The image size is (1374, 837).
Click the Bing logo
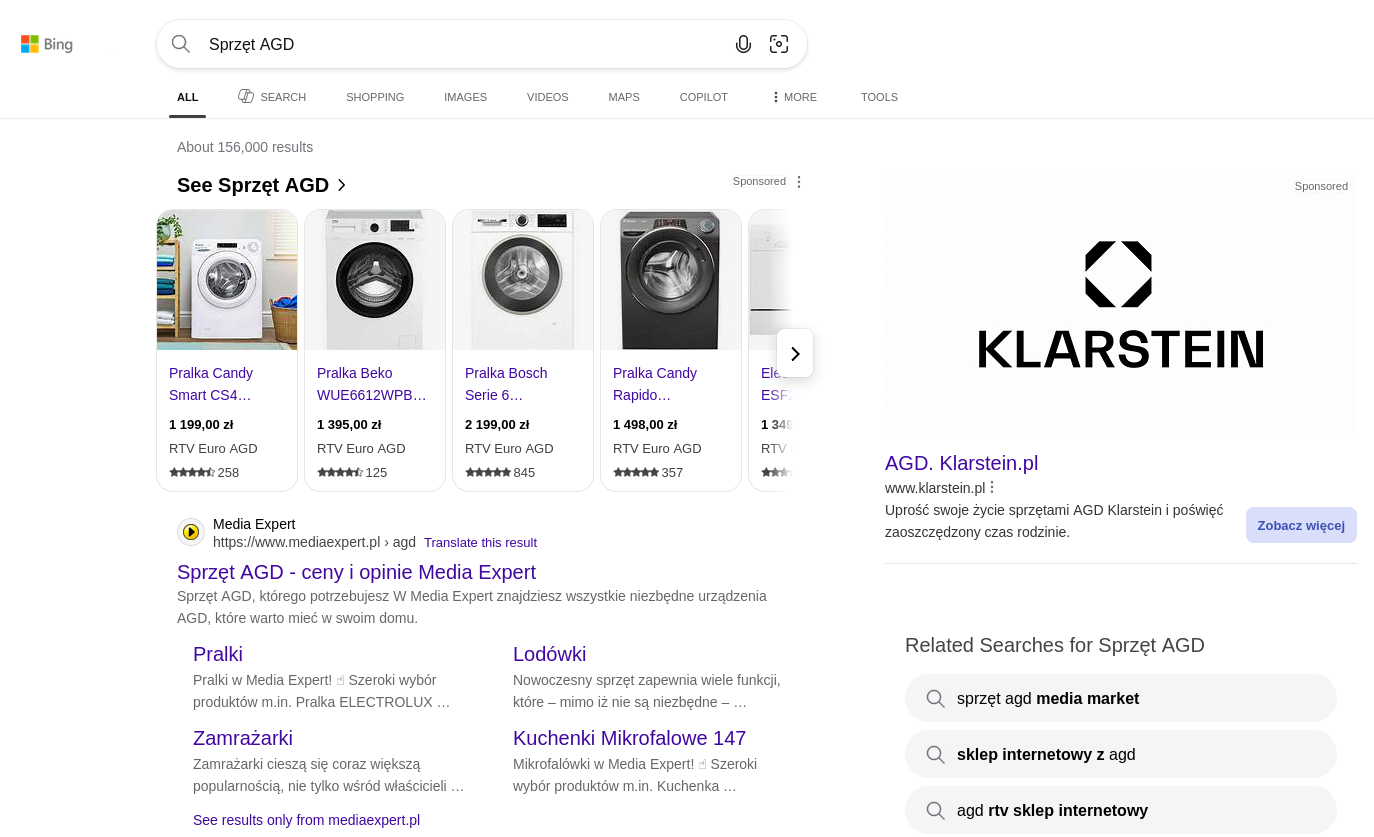click(x=47, y=44)
